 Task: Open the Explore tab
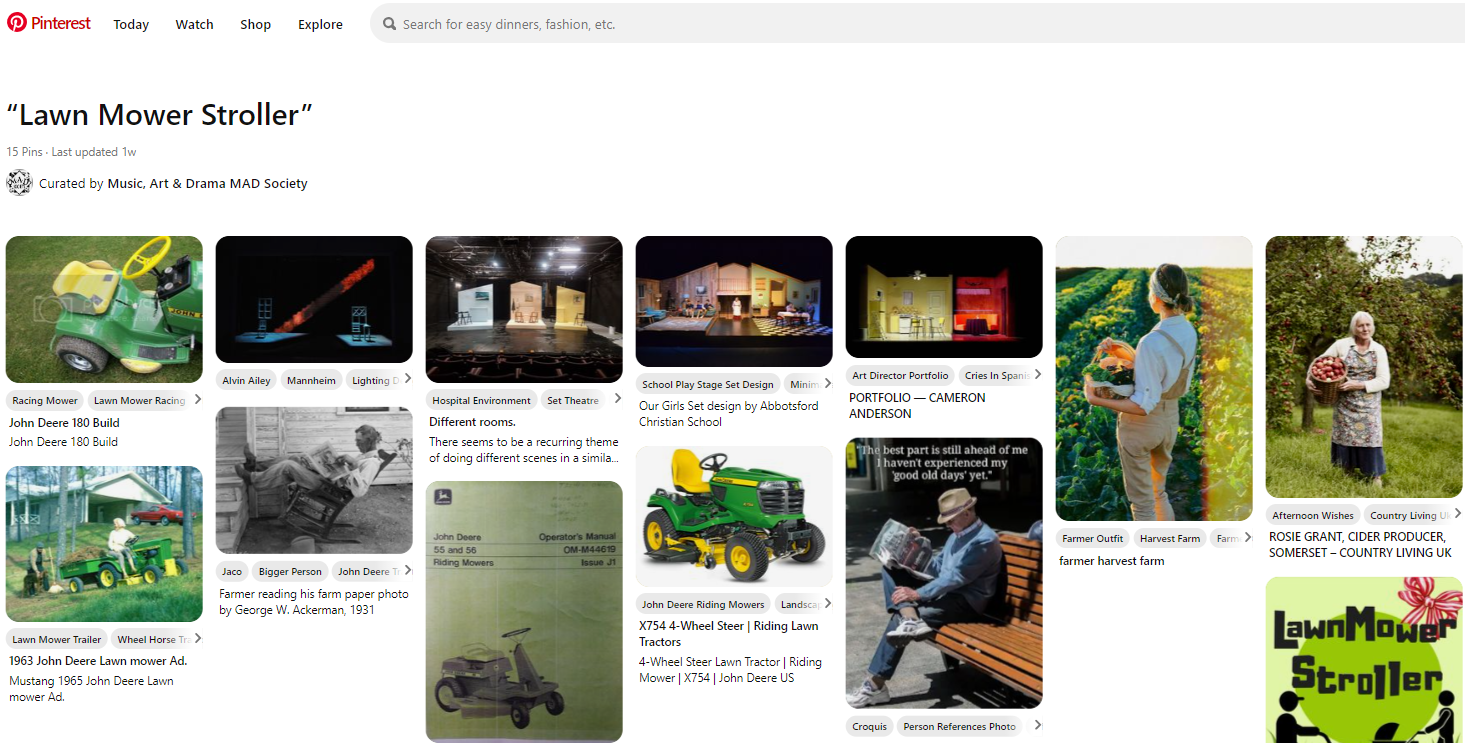(x=320, y=24)
